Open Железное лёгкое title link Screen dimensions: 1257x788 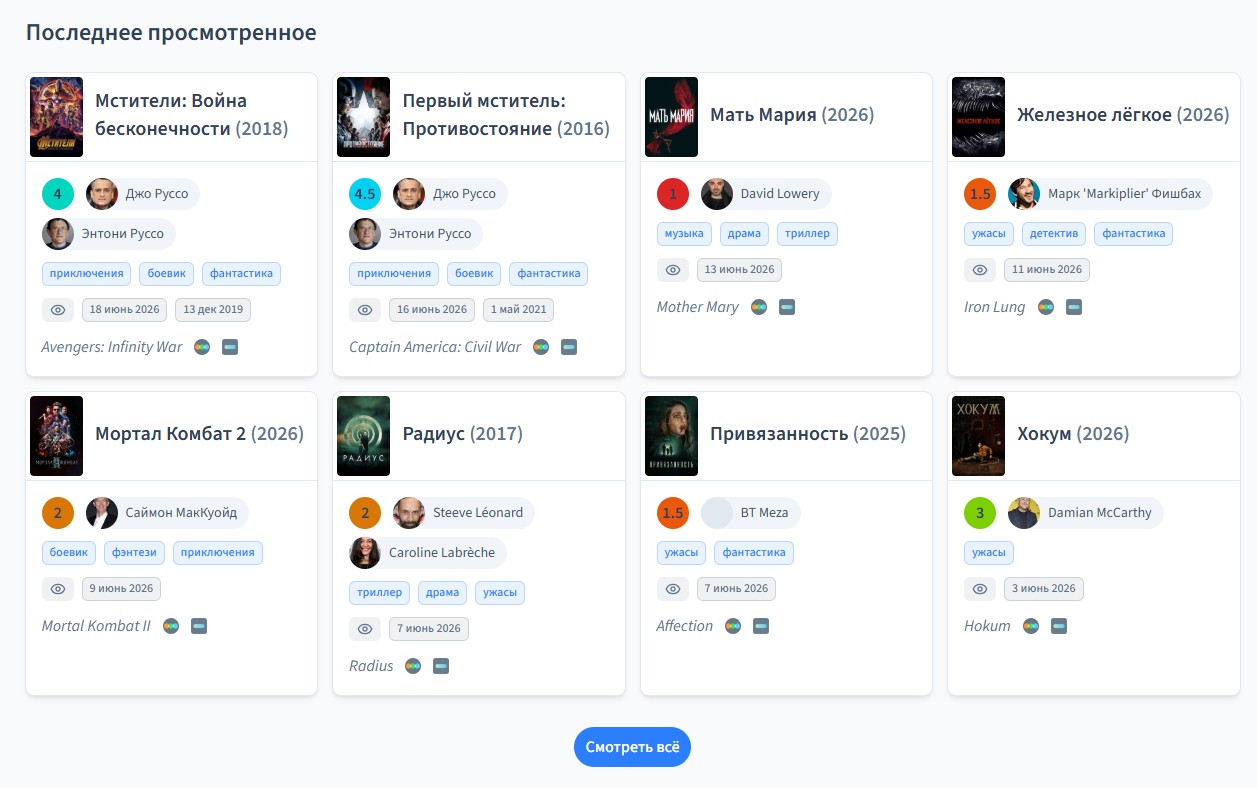point(1123,115)
